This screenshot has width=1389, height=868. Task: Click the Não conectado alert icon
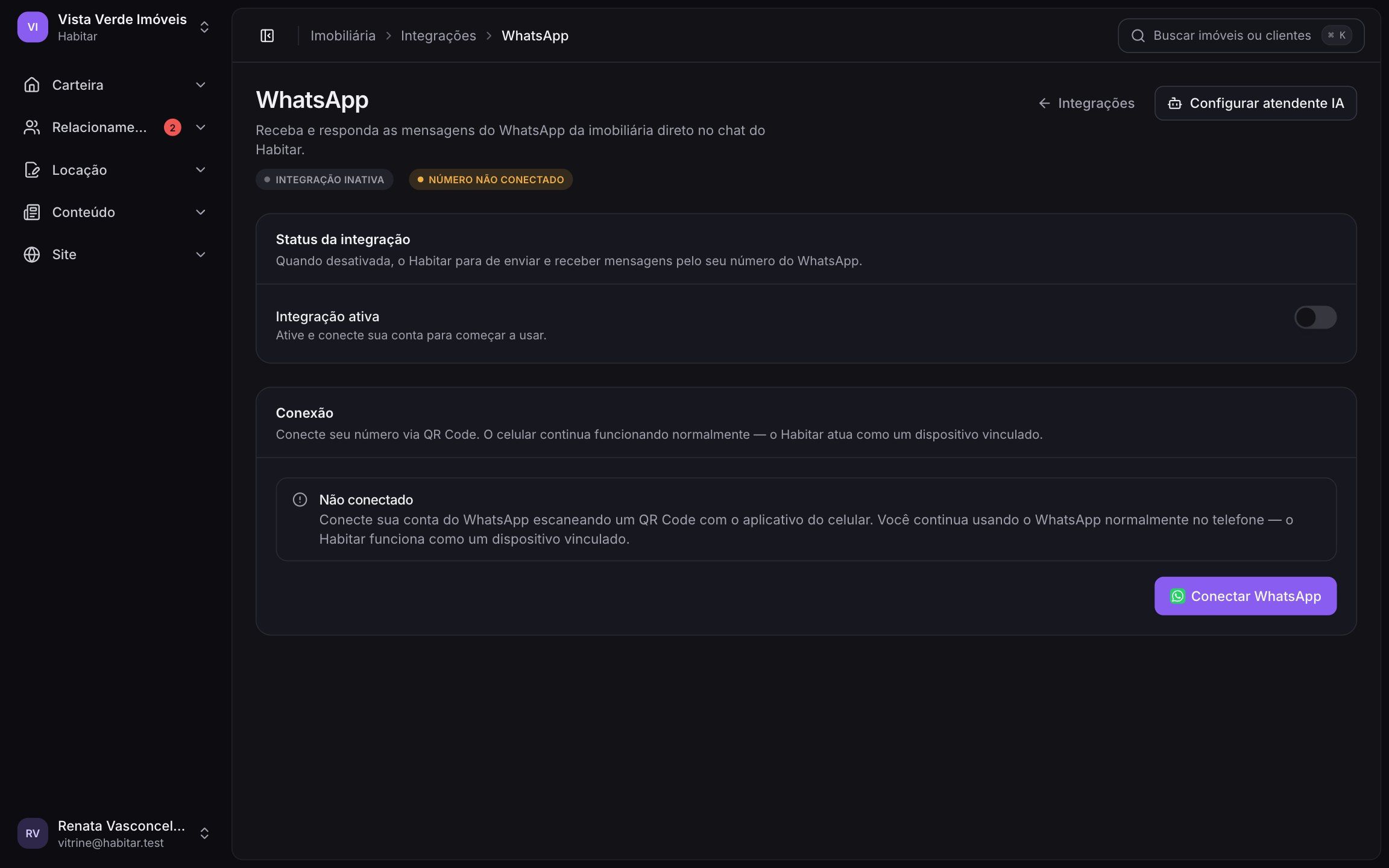300,500
